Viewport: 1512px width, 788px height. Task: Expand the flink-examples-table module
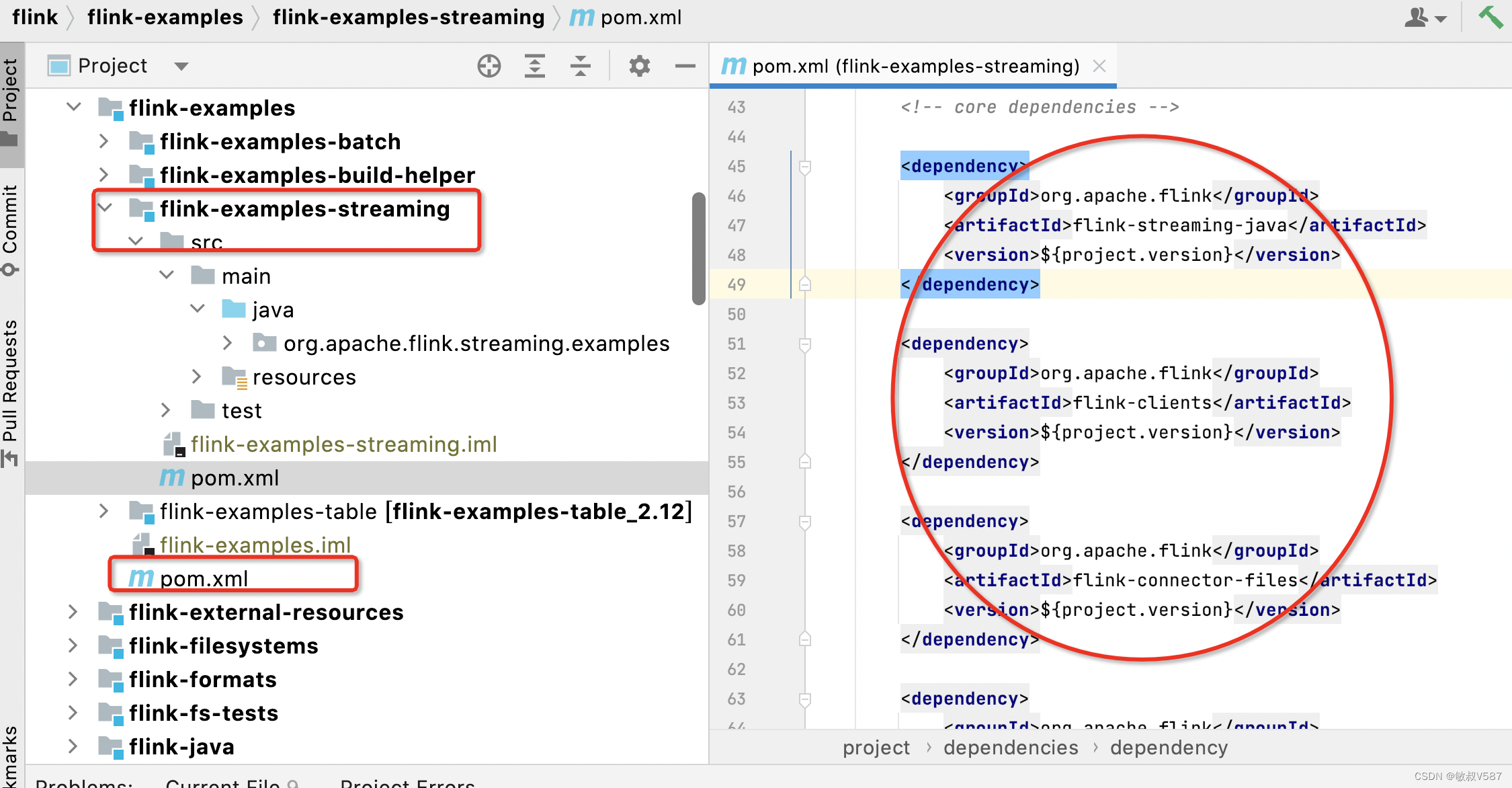pos(103,511)
